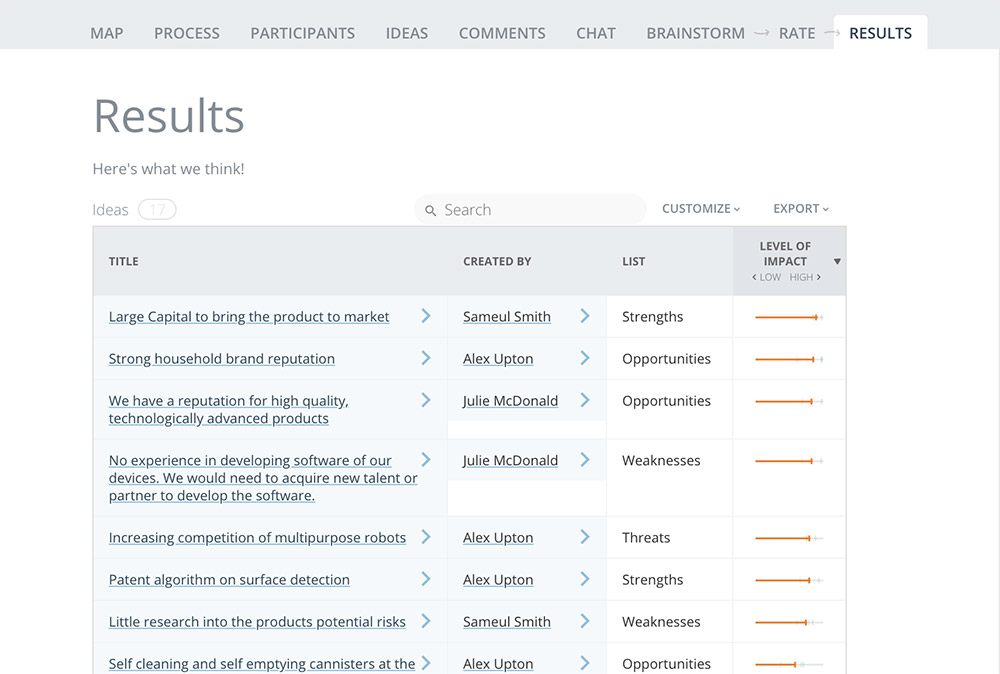1000x674 pixels.
Task: Click the Title column header
Action: pos(124,261)
